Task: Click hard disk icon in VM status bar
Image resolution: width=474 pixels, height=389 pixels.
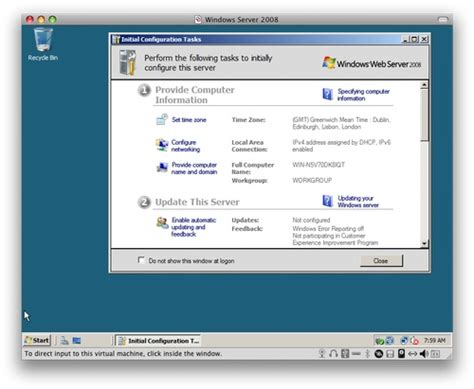Action: (x=401, y=353)
